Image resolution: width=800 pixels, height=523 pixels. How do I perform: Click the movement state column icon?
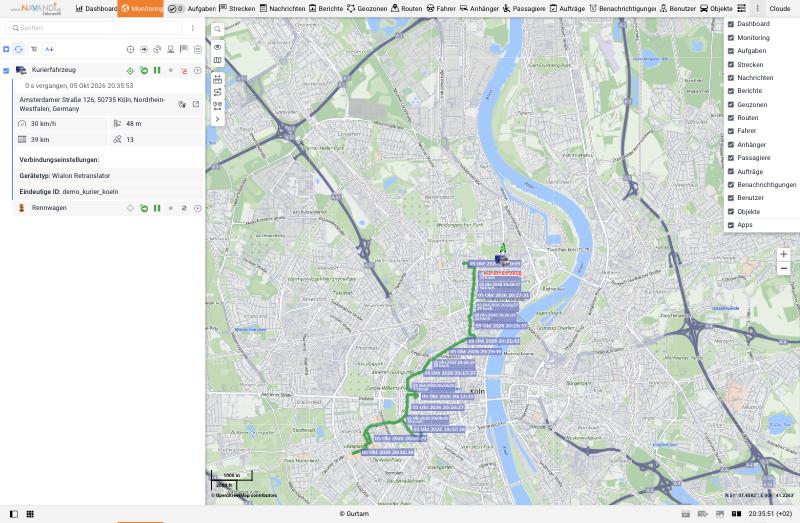[144, 49]
